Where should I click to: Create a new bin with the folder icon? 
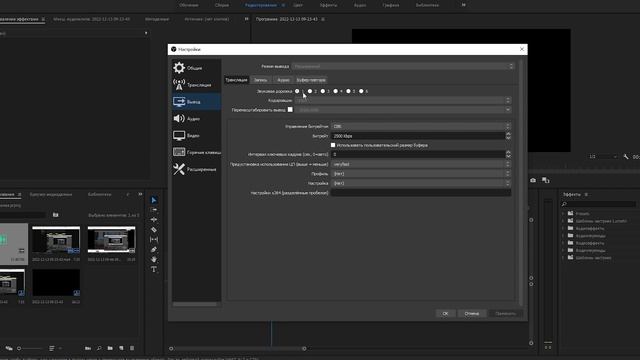(110, 348)
